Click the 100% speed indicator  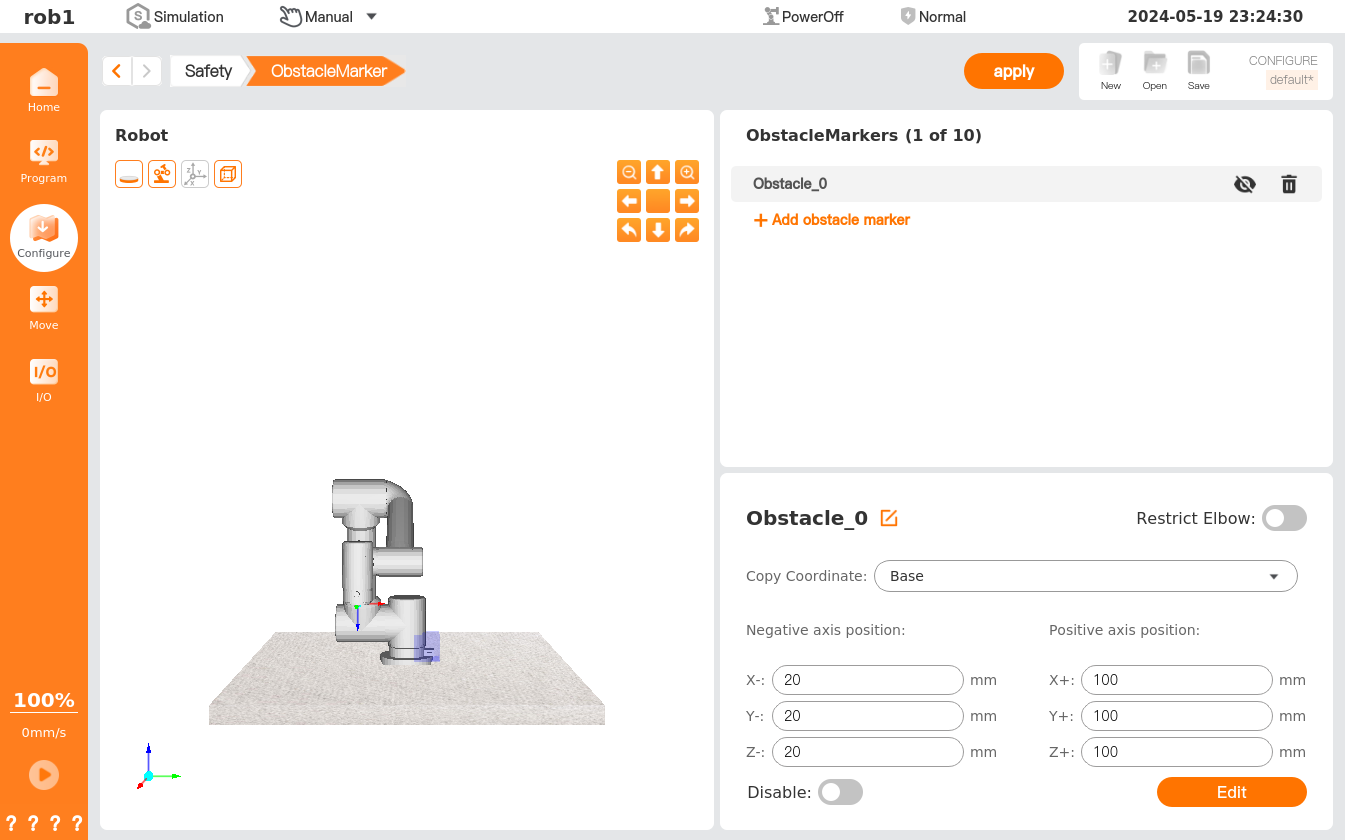44,700
